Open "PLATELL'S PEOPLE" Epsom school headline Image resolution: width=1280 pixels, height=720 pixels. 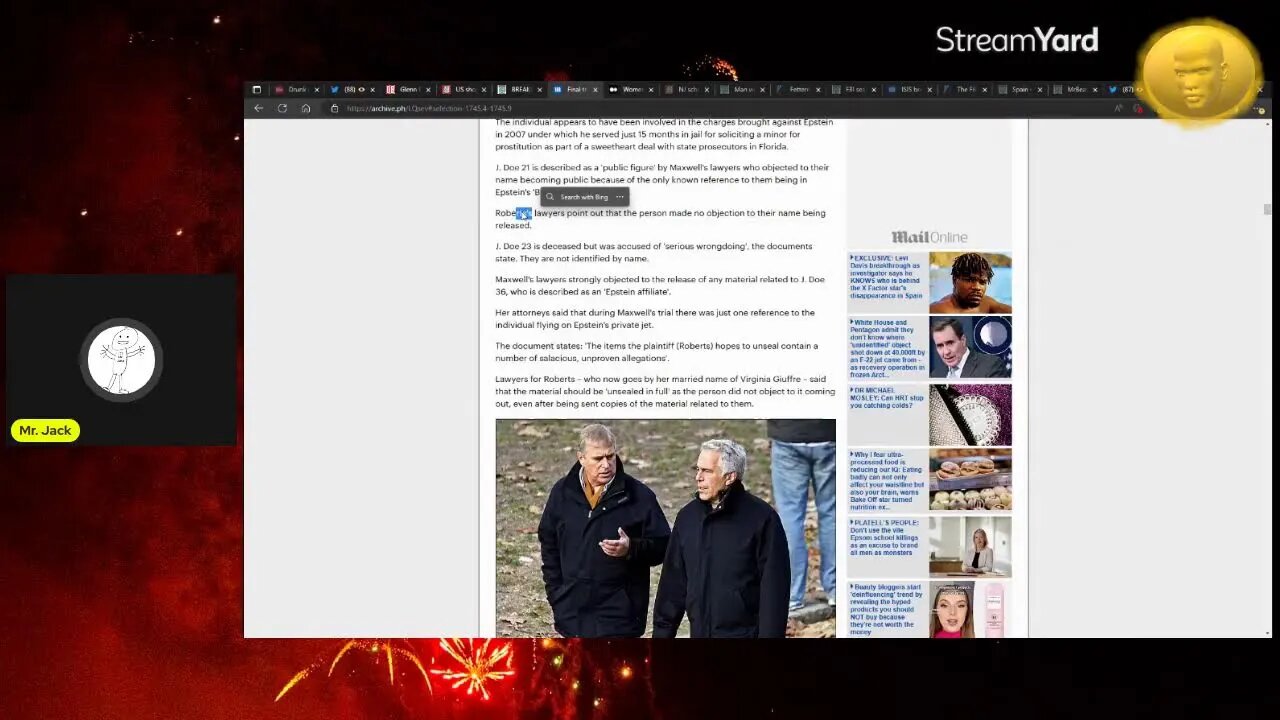point(887,537)
